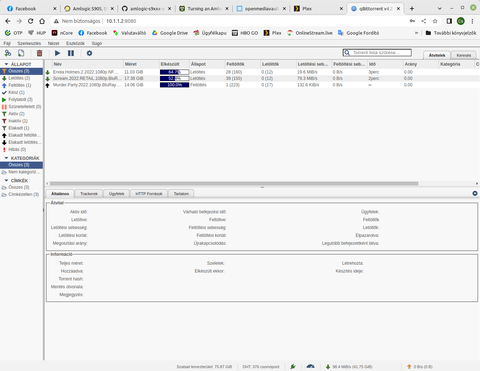Open the Szerkesztés menu
The width and height of the screenshot is (480, 371).
pyautogui.click(x=29, y=43)
